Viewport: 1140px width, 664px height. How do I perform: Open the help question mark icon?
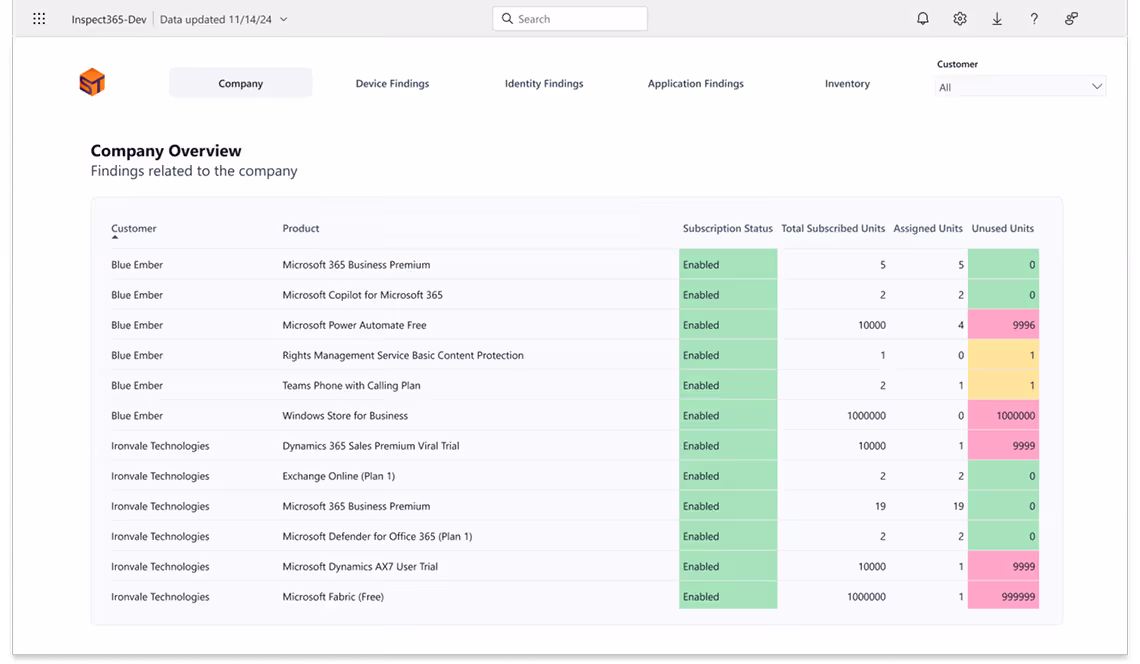[1034, 19]
